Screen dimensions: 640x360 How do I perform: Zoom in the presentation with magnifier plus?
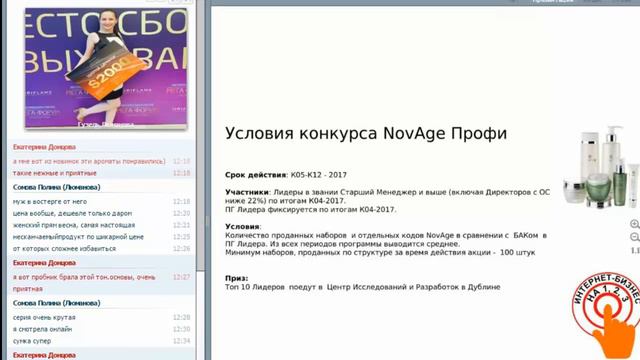click(635, 224)
